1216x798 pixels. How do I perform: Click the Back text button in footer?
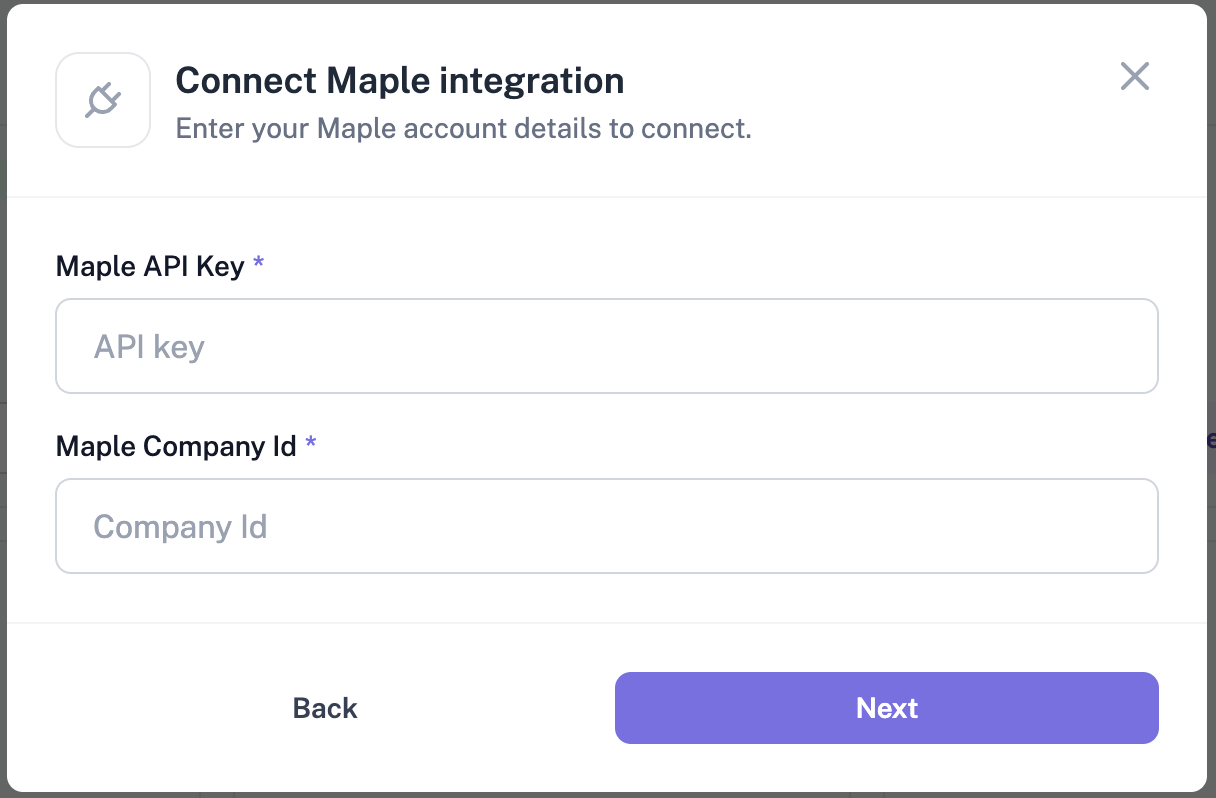click(x=325, y=708)
